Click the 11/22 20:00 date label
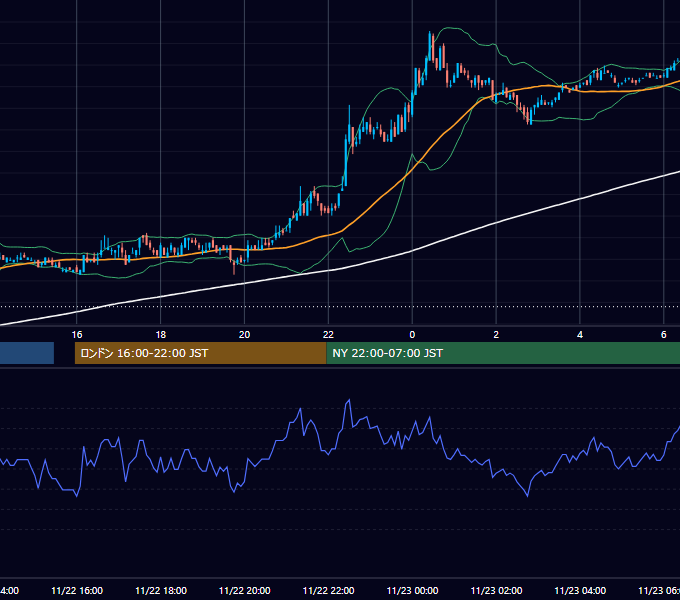 coord(245,590)
